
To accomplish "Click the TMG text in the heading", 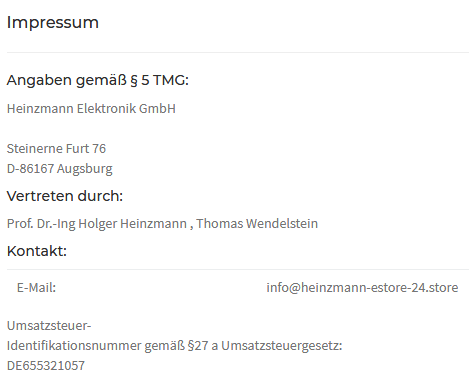I will tap(171, 80).
